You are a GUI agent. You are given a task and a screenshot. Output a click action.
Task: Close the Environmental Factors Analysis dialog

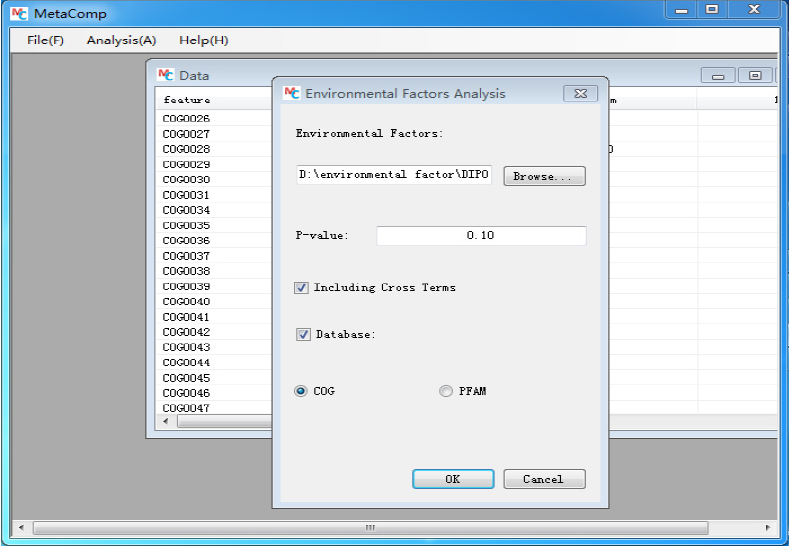pos(580,93)
